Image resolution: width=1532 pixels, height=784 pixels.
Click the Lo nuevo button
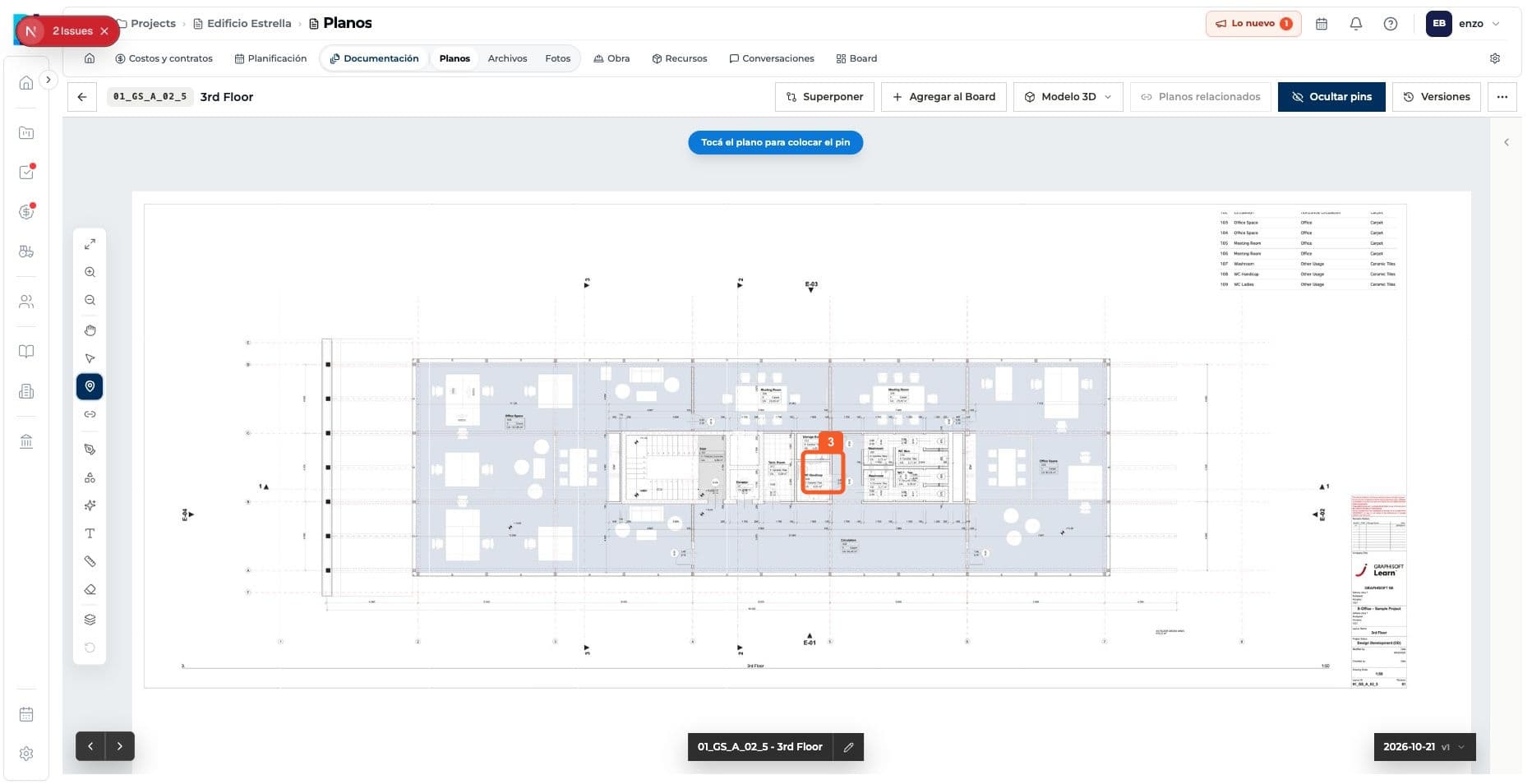click(1253, 24)
